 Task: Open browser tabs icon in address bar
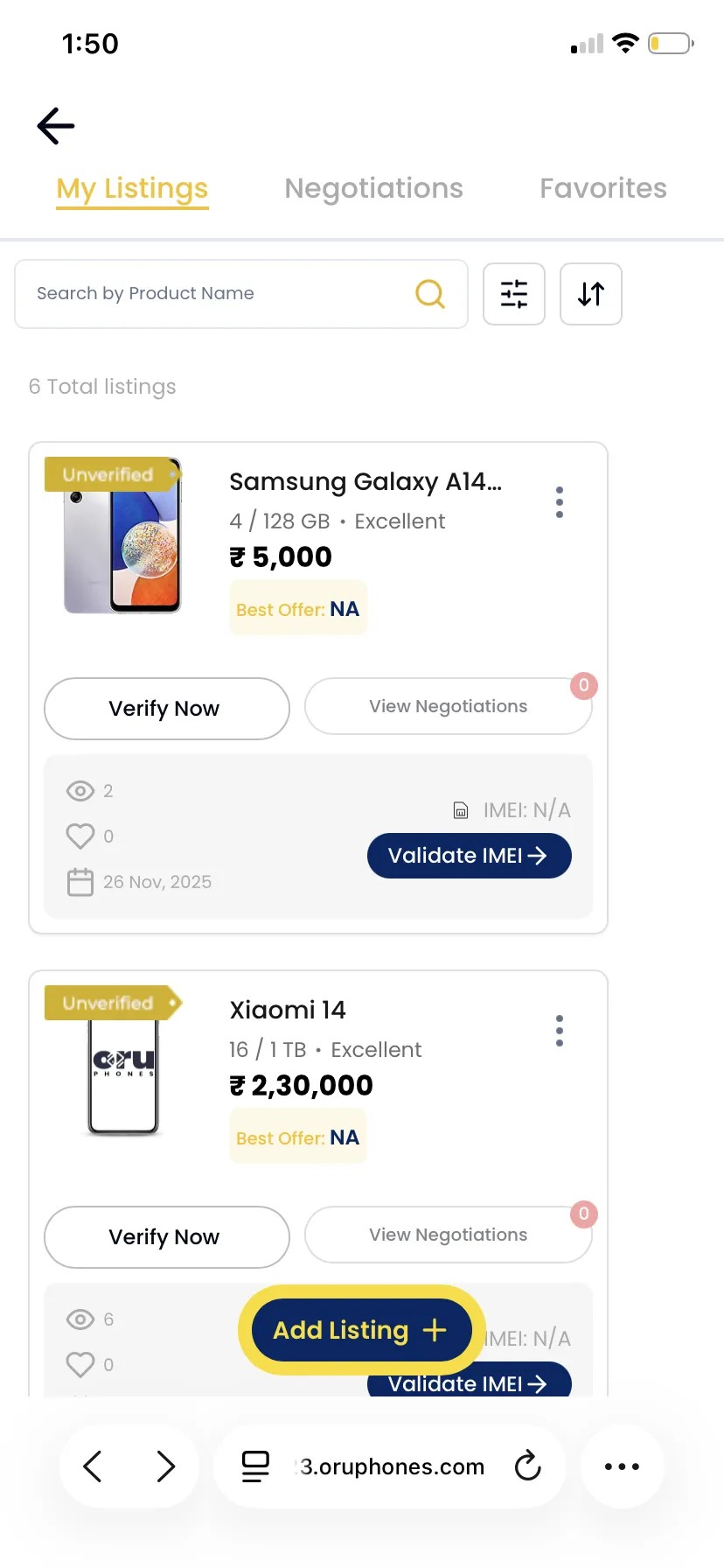255,1466
